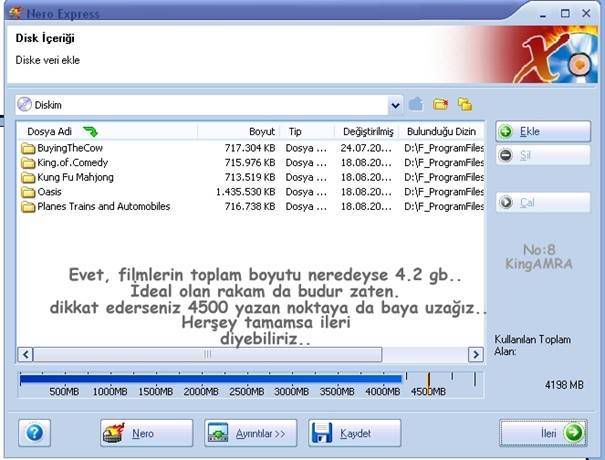Open the Diskim location dropdown
605x460 pixels.
point(395,105)
